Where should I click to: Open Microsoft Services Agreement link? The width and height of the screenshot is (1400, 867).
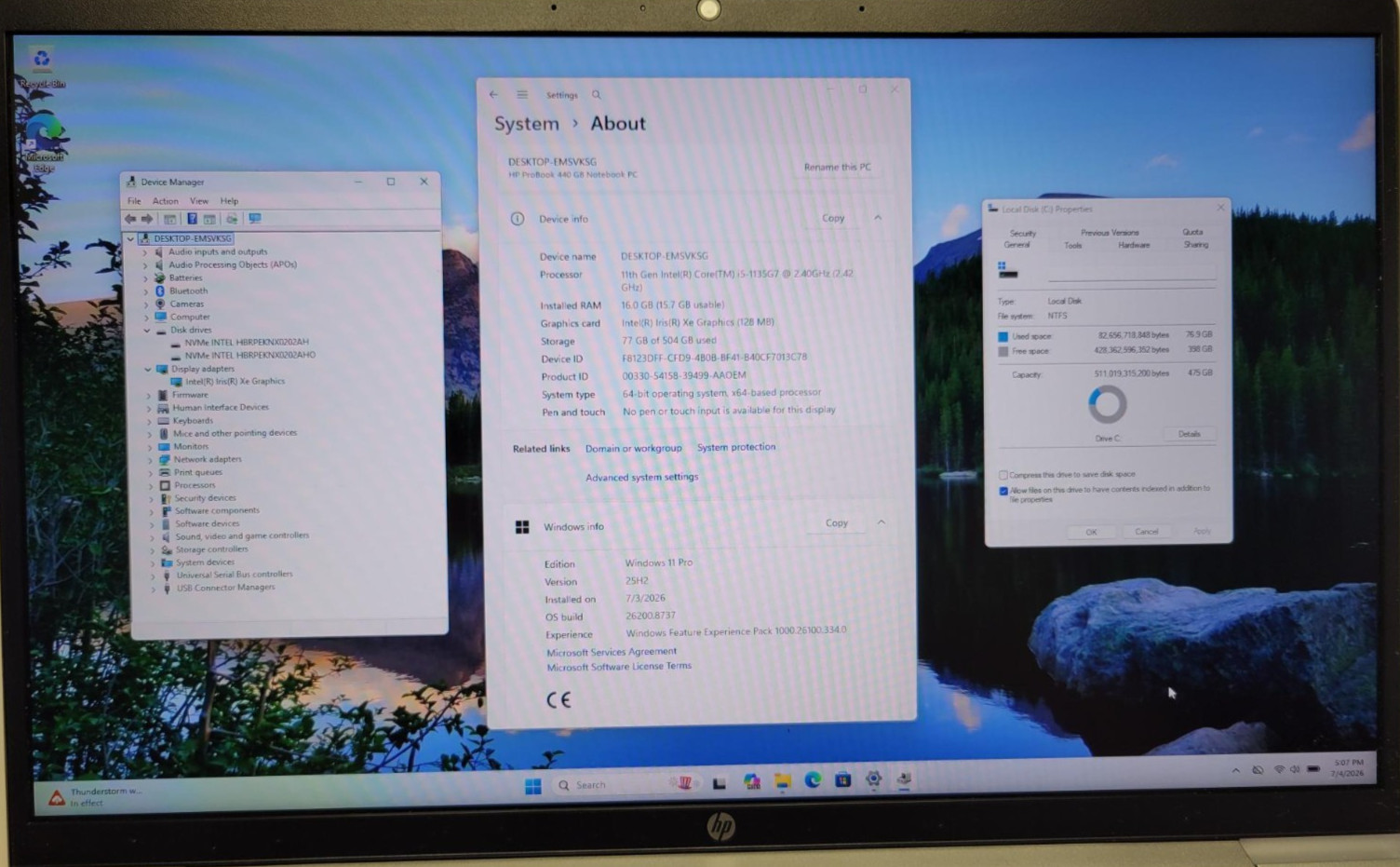611,652
